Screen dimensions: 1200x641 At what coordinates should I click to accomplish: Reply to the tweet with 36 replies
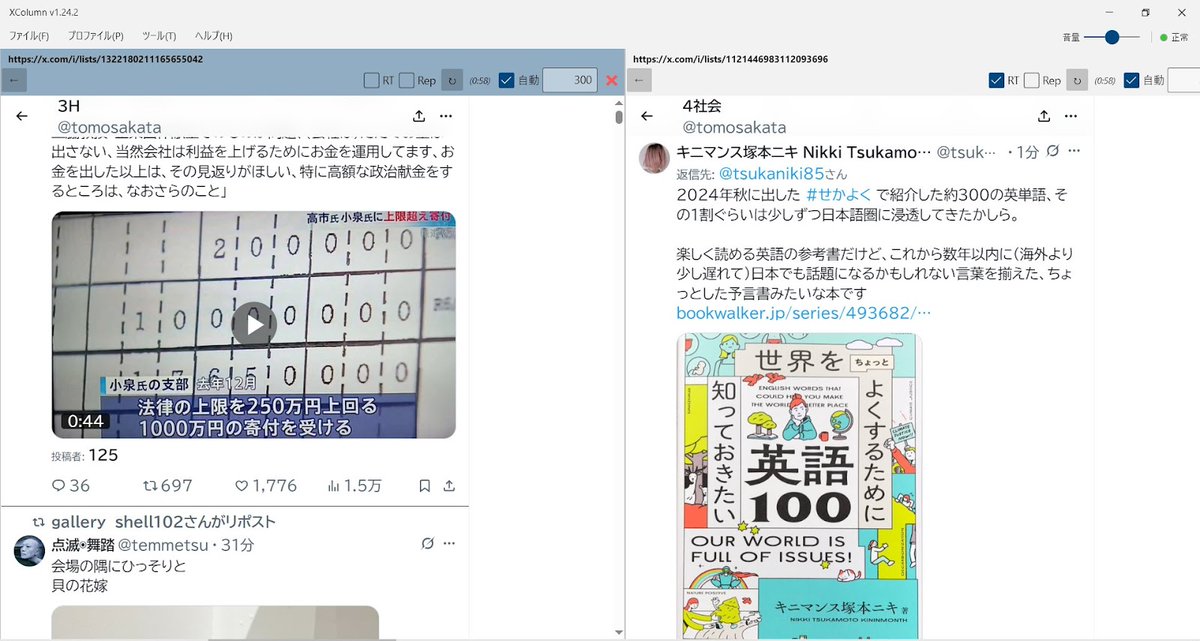[70, 486]
